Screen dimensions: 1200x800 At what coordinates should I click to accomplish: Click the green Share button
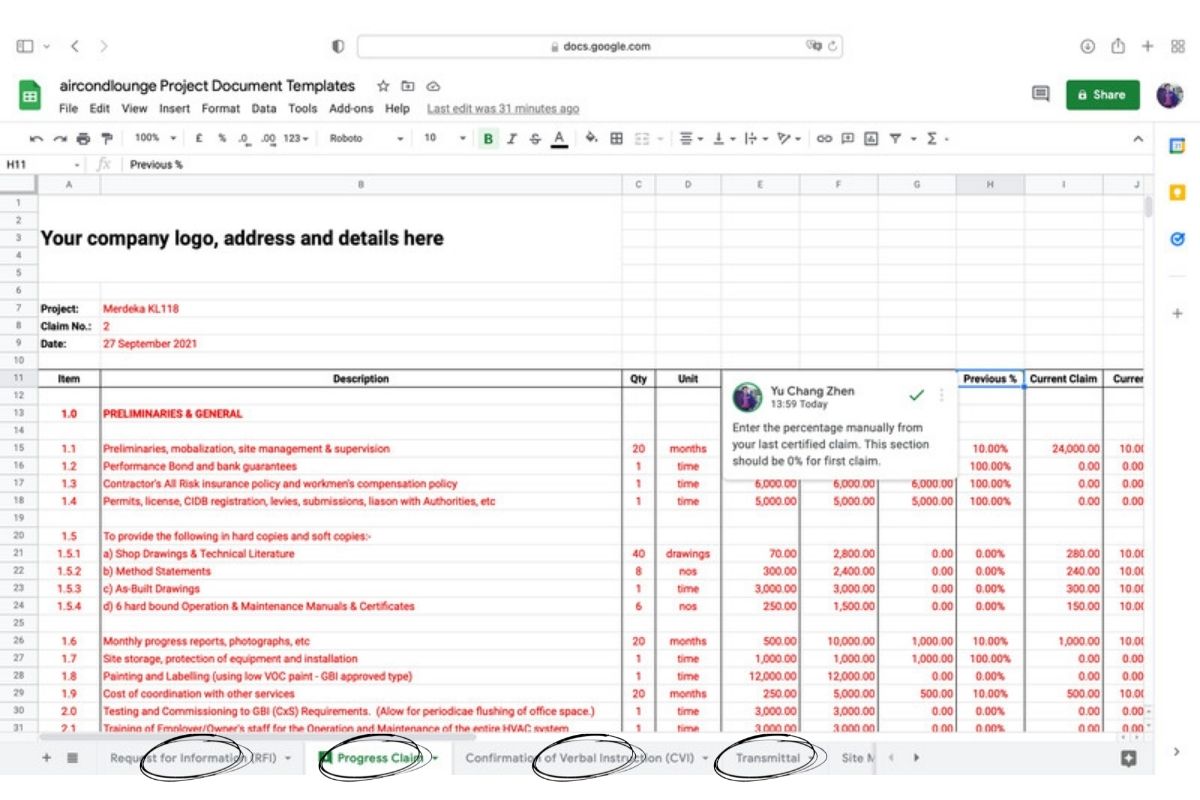(1102, 94)
